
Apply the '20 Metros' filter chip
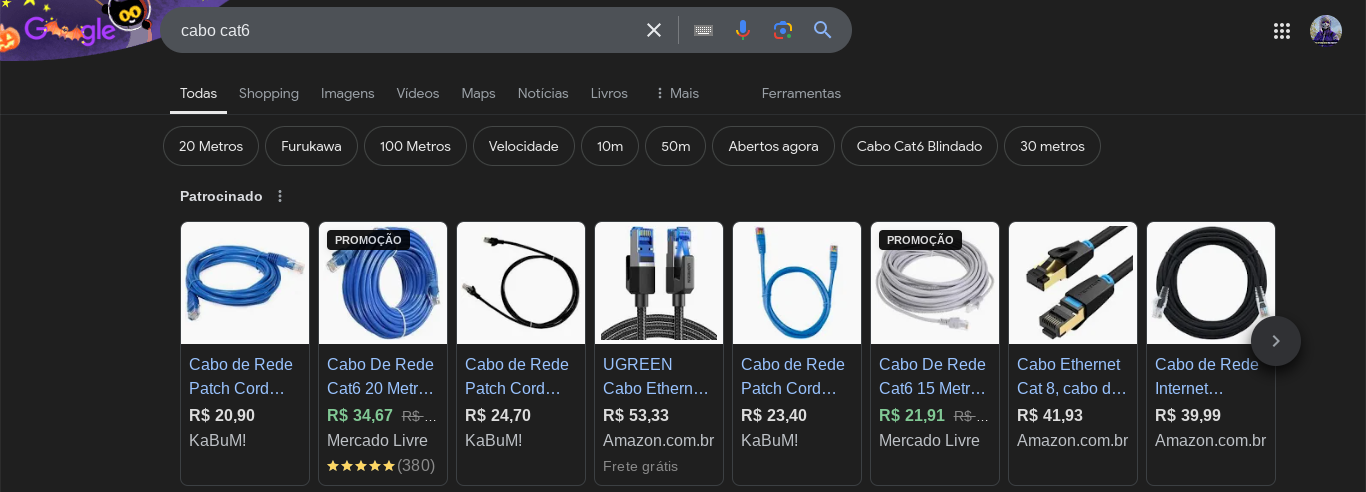pyautogui.click(x=211, y=146)
